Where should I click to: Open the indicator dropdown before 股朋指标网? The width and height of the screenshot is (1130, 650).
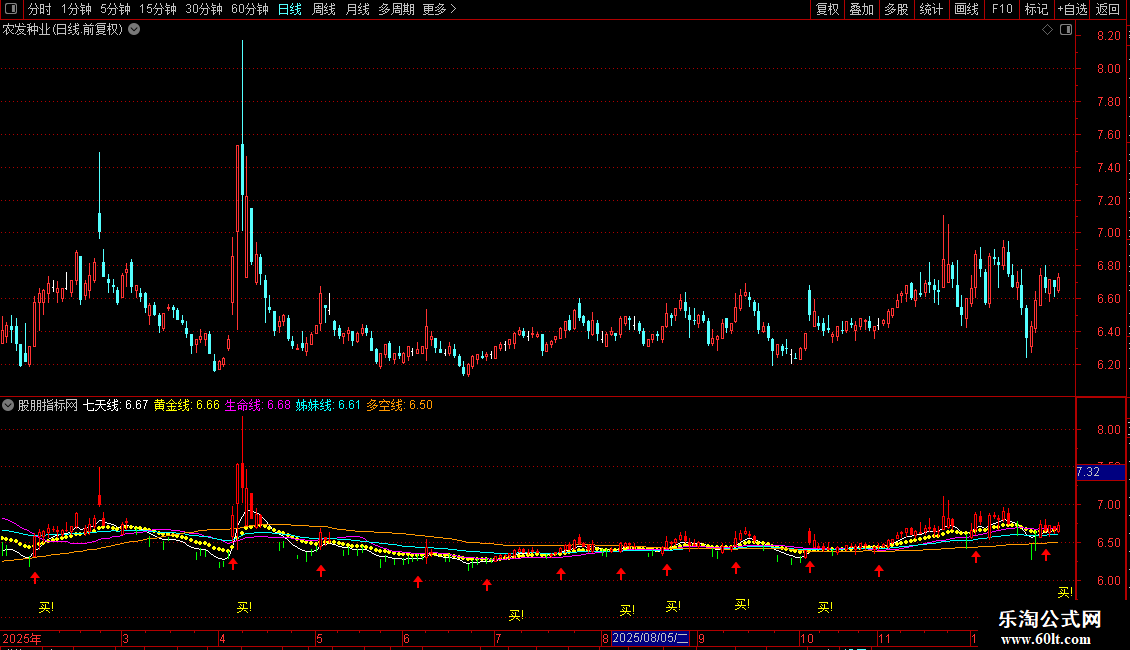click(8, 405)
